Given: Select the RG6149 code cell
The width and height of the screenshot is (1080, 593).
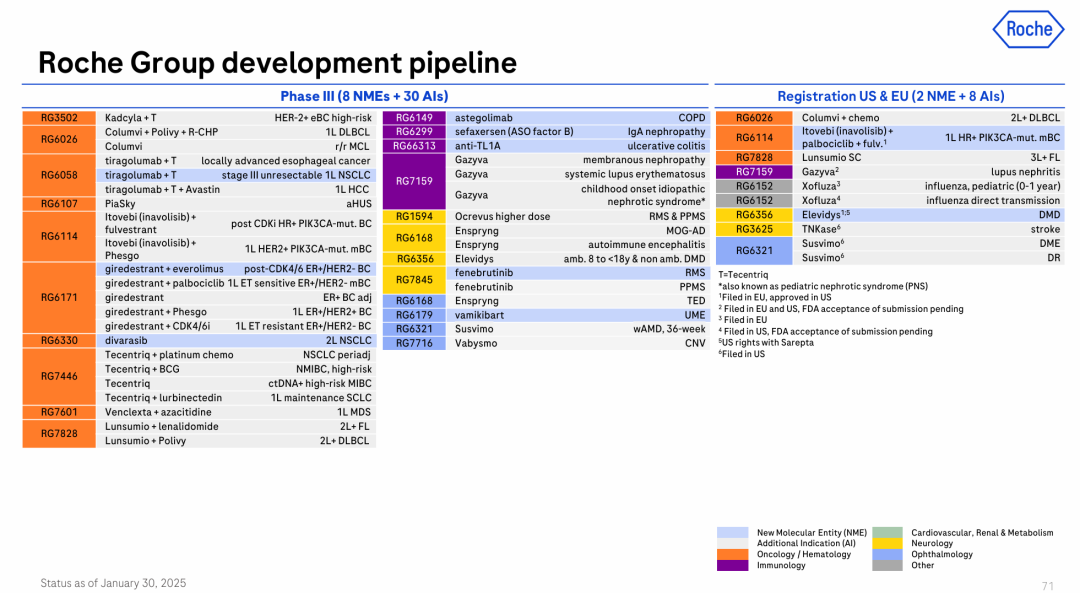Looking at the screenshot, I should click(x=415, y=118).
